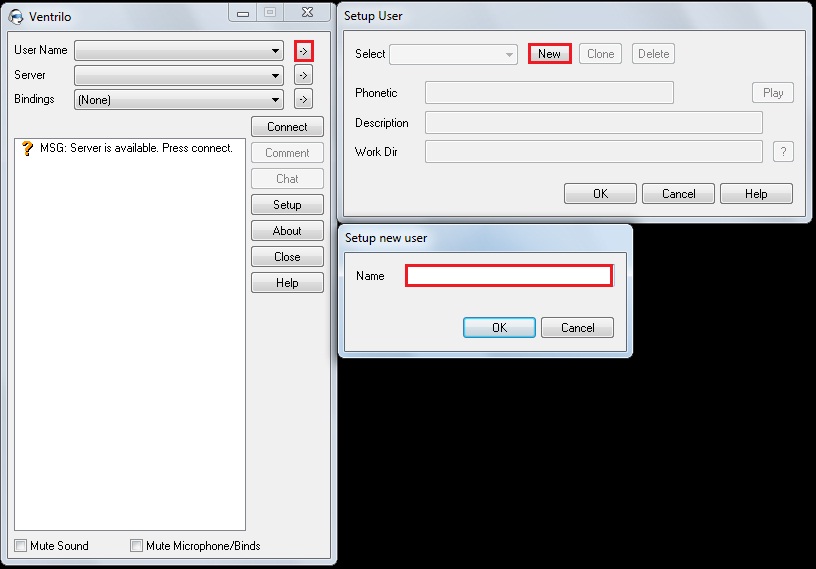816x569 pixels.
Task: Open Setup in Ventrilo window
Action: (x=287, y=205)
